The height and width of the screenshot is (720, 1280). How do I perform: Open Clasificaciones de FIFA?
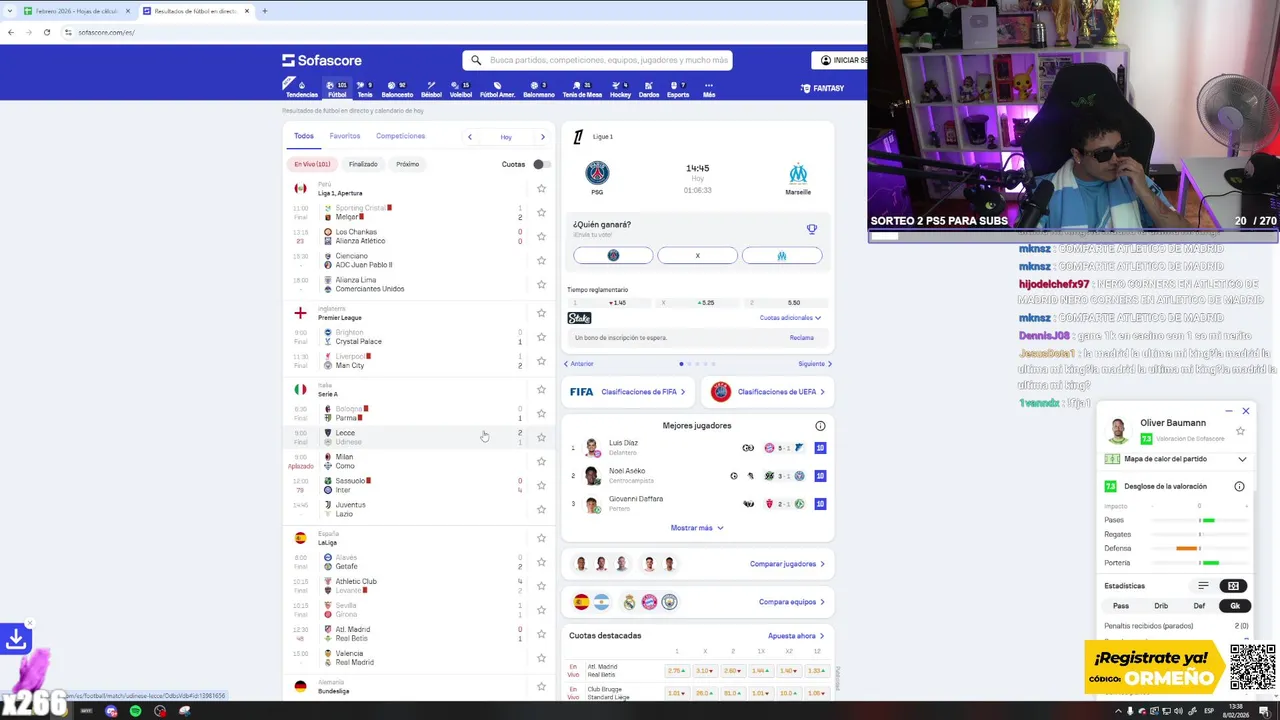(x=629, y=392)
